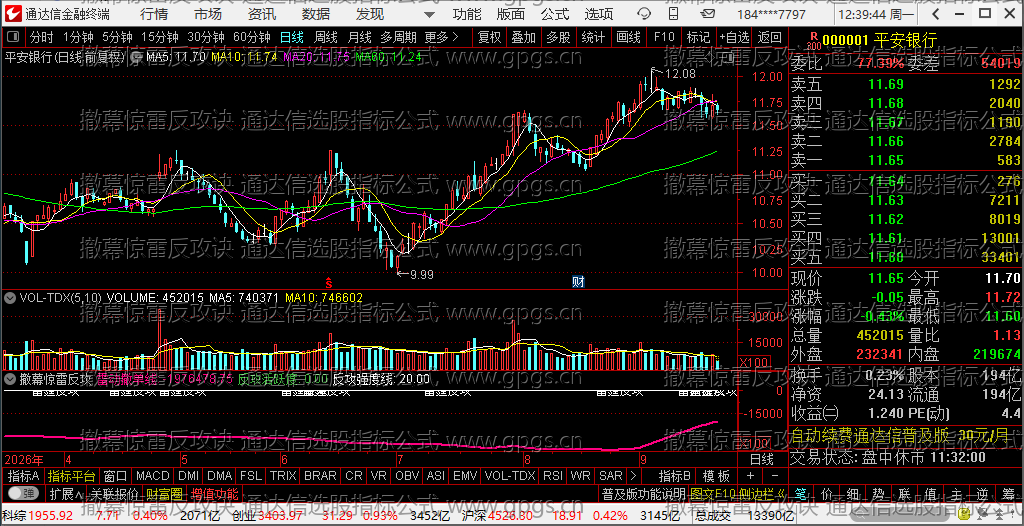The height and width of the screenshot is (526, 1024).
Task: Click the small panel icon left of 分时
Action: click(14, 37)
